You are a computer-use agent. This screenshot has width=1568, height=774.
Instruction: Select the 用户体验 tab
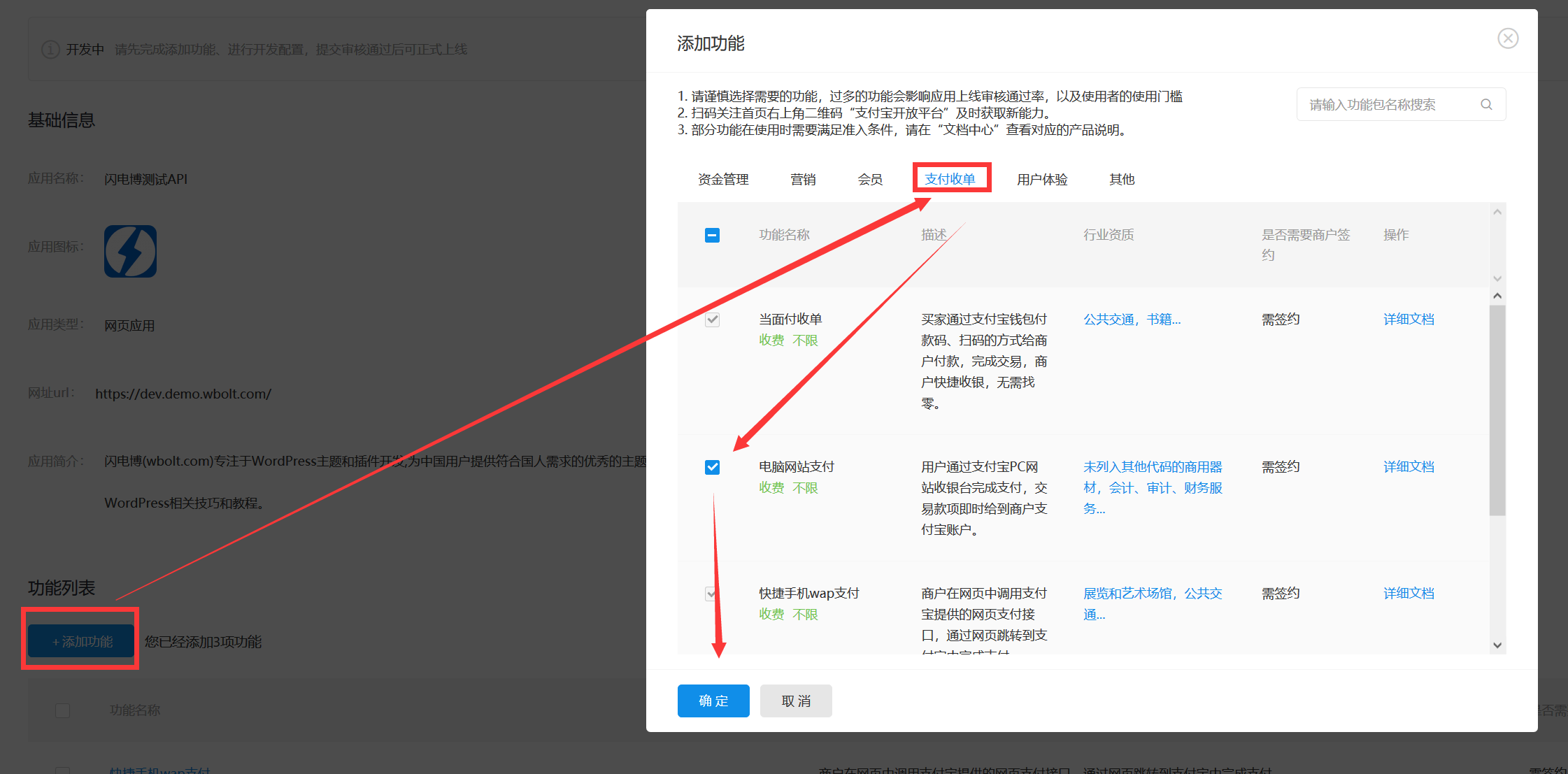point(1043,179)
